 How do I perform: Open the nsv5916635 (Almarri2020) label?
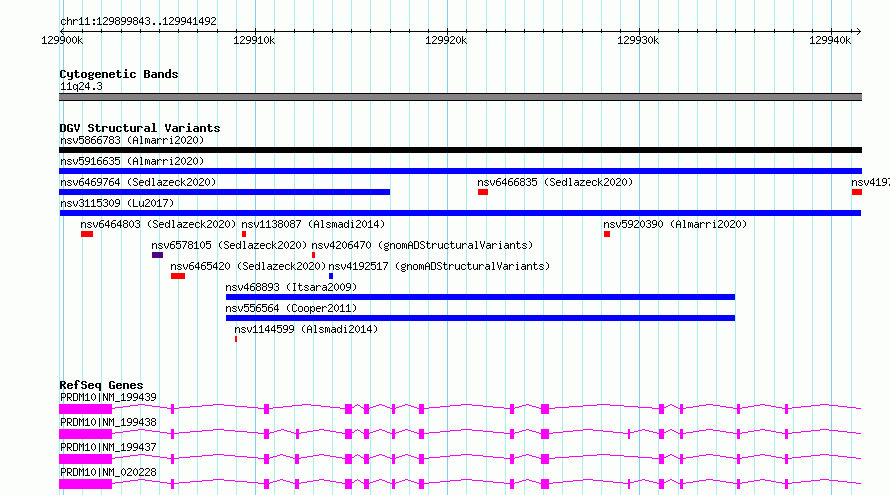[132, 161]
